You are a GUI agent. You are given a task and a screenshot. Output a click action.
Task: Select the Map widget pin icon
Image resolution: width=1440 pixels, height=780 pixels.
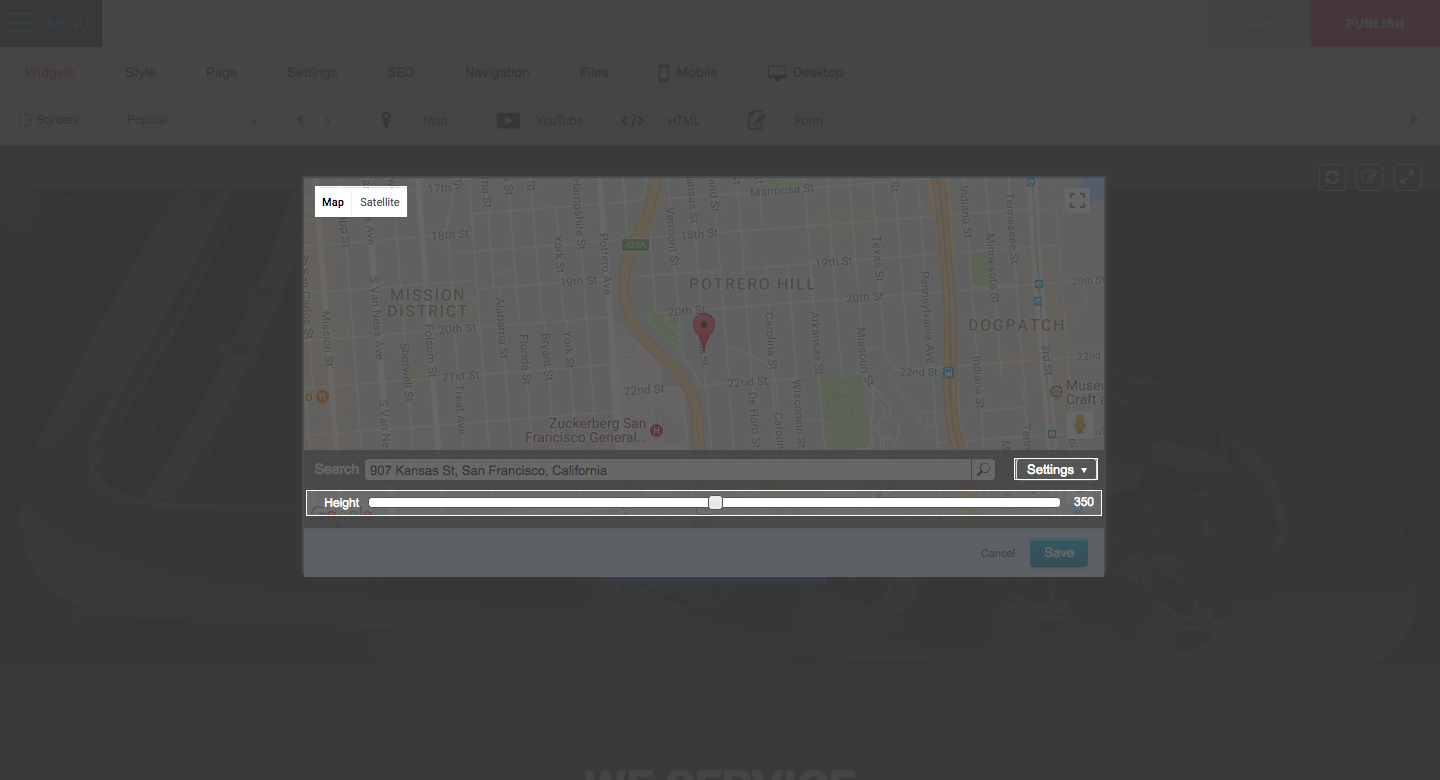386,120
